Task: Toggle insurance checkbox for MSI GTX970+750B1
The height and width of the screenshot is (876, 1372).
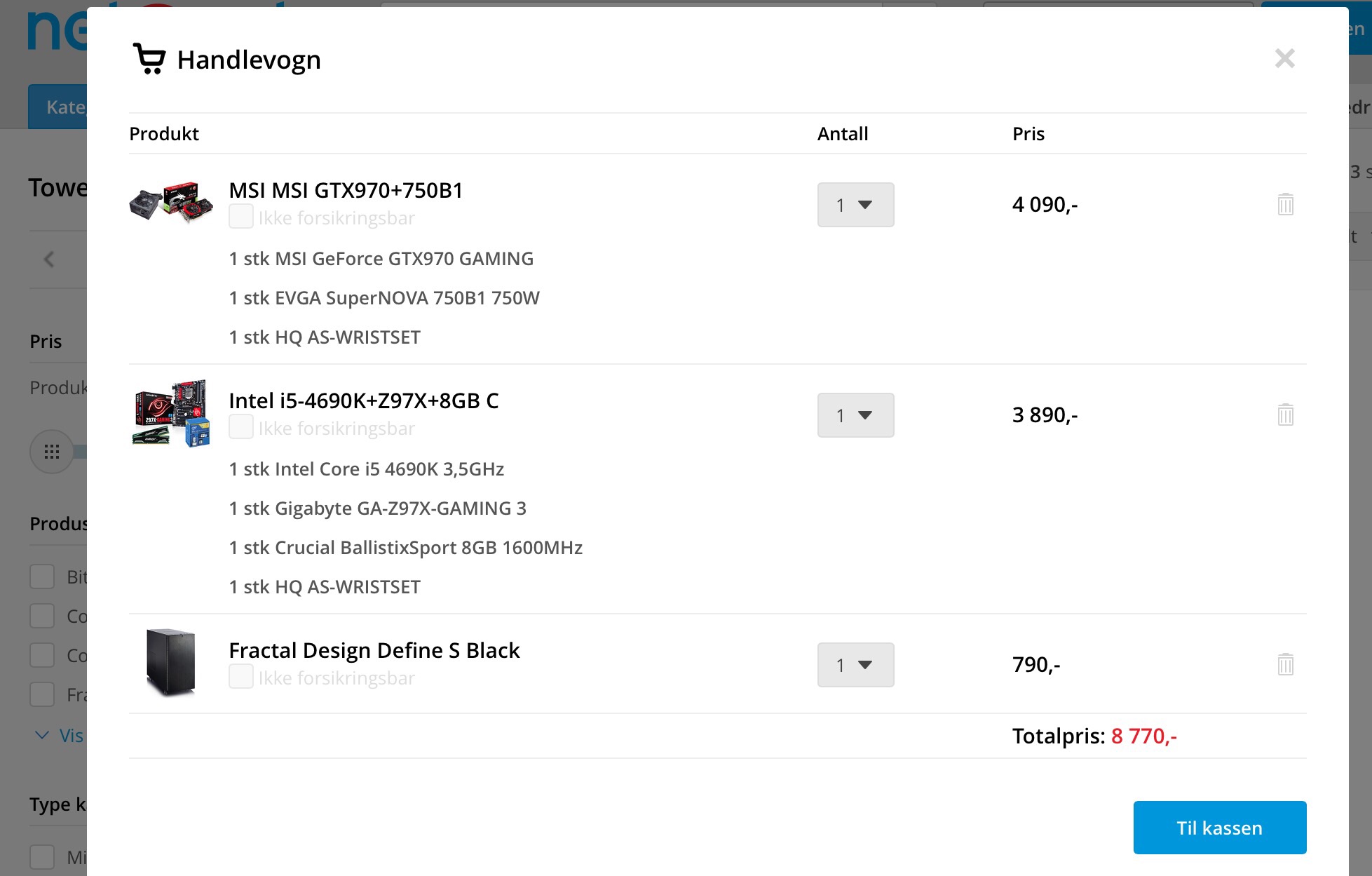Action: click(241, 217)
